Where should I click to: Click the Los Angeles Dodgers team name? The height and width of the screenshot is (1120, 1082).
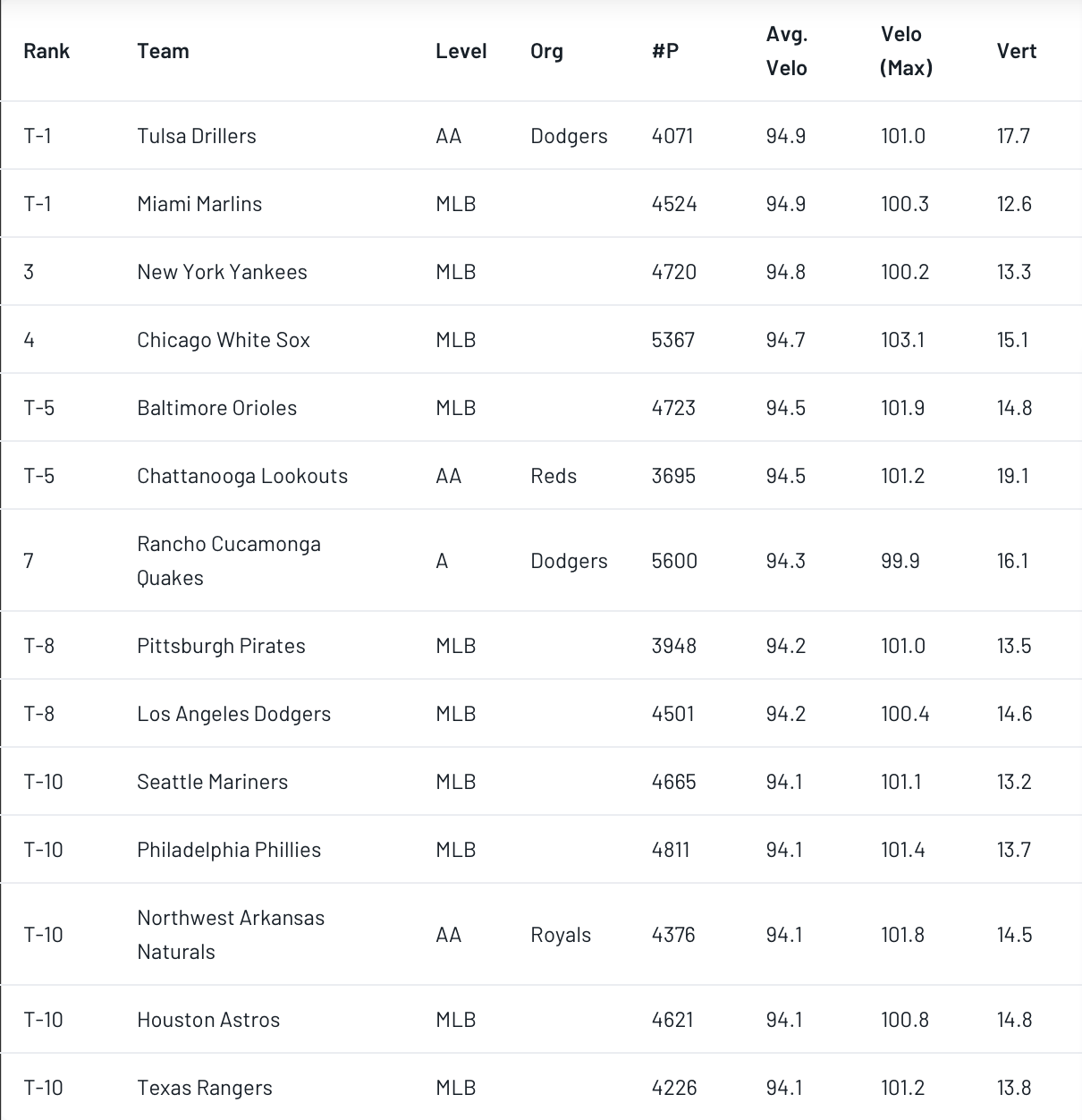click(234, 714)
